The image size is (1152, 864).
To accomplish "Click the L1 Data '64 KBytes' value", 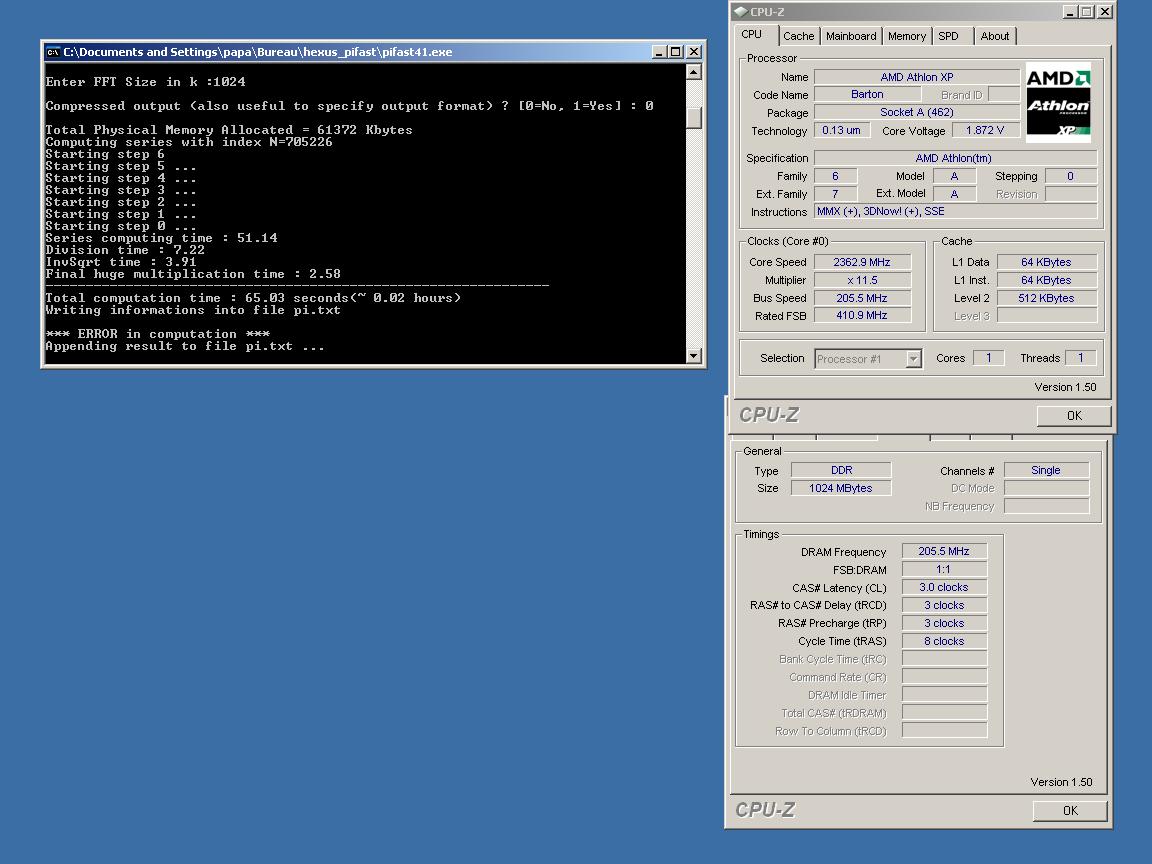I will (x=1046, y=262).
